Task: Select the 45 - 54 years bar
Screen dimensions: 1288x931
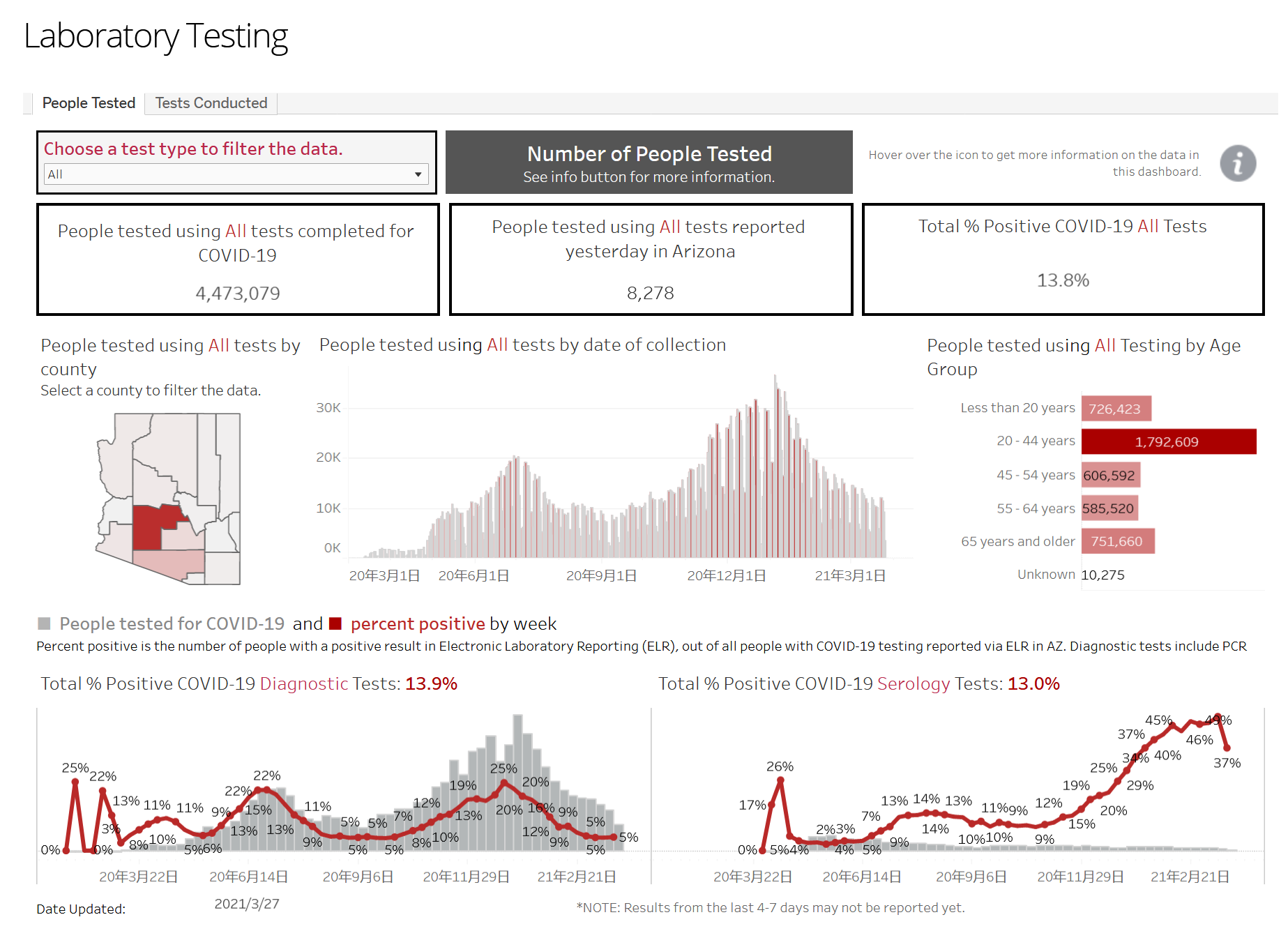Action: tap(1110, 475)
